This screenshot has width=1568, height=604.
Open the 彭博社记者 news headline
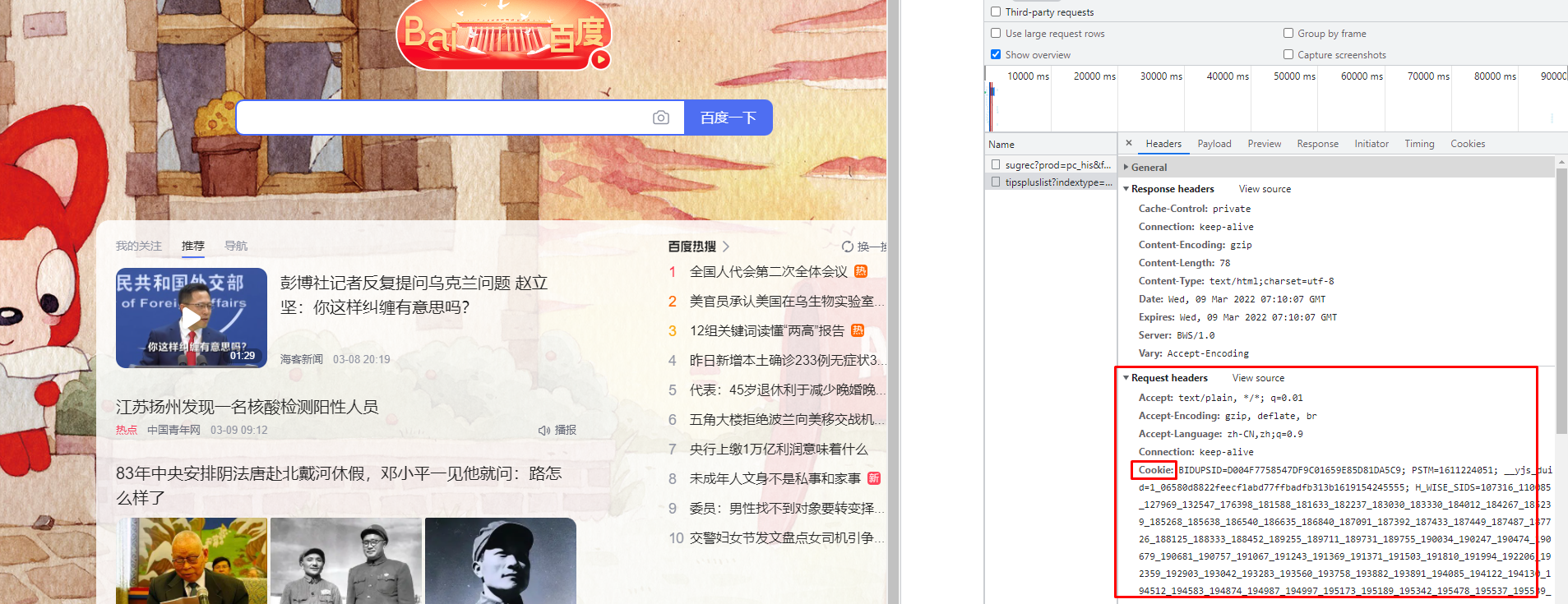click(x=414, y=295)
